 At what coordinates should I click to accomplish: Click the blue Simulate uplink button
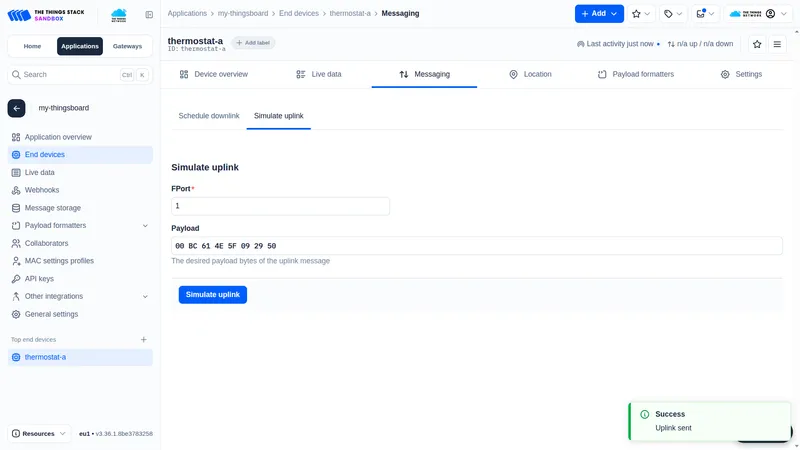(x=213, y=295)
